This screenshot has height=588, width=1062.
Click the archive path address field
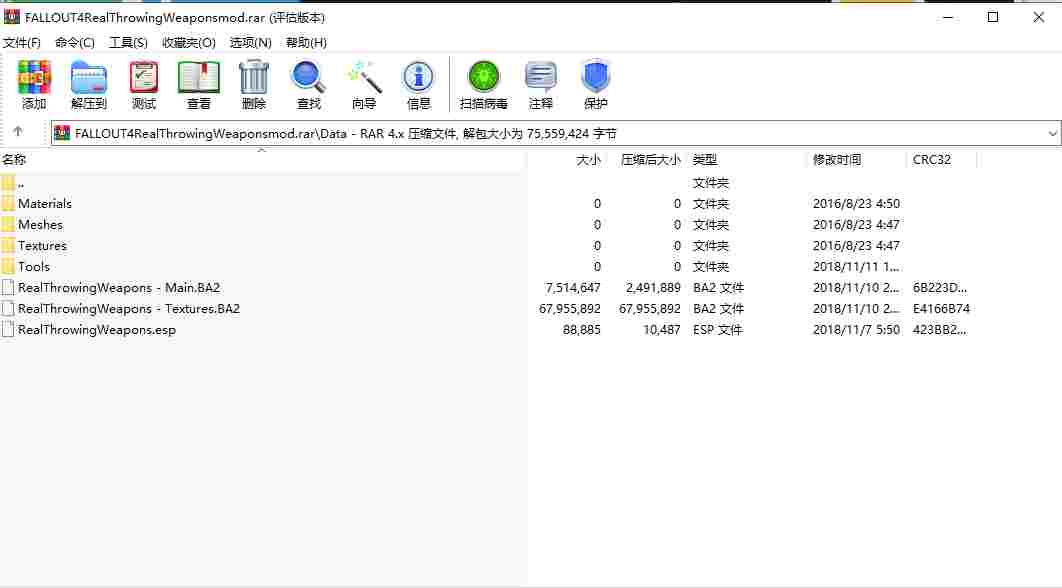pos(555,133)
